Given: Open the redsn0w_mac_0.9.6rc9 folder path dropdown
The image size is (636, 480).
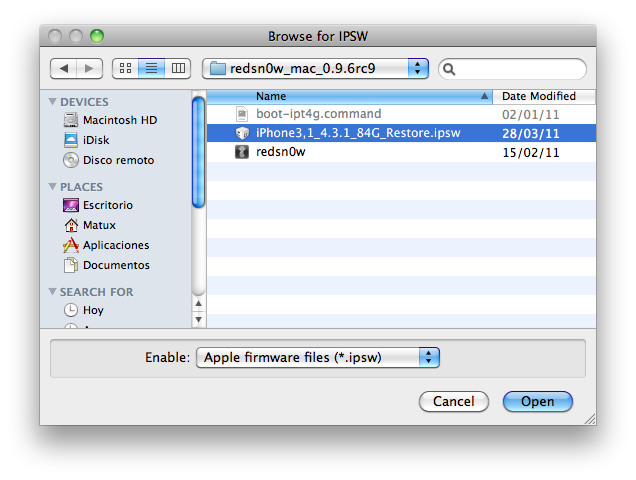Looking at the screenshot, I should pos(316,68).
